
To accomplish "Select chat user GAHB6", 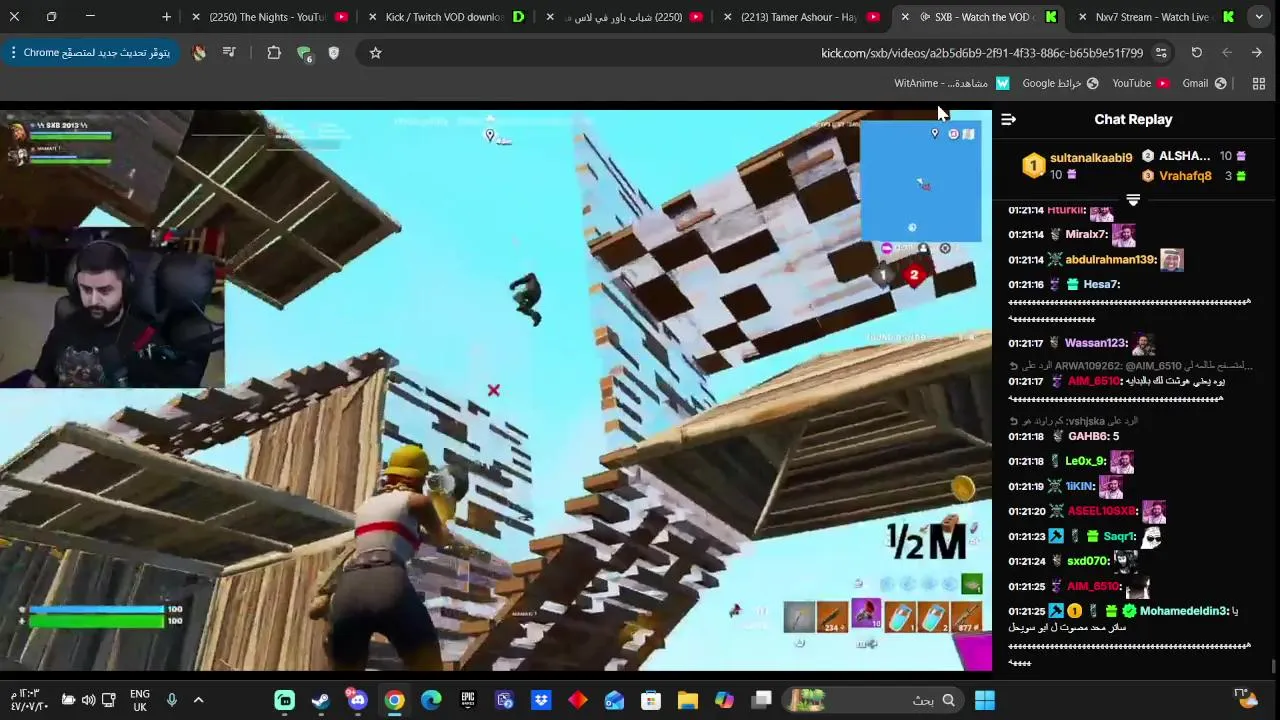I will tap(1087, 436).
